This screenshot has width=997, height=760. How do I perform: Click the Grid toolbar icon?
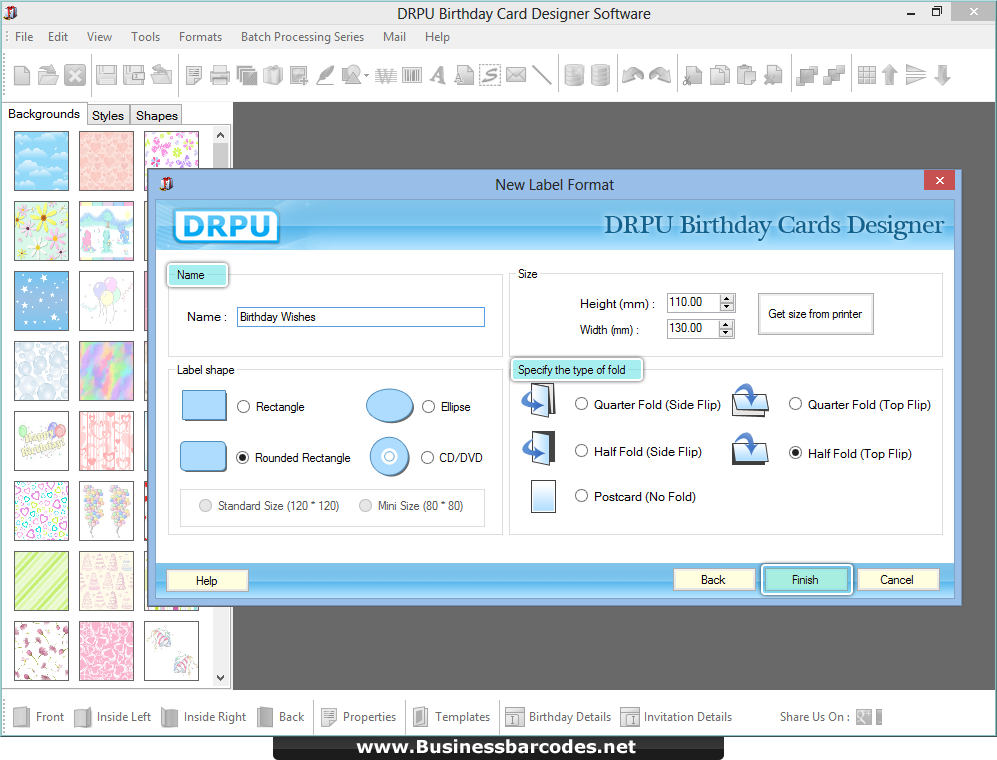point(866,76)
